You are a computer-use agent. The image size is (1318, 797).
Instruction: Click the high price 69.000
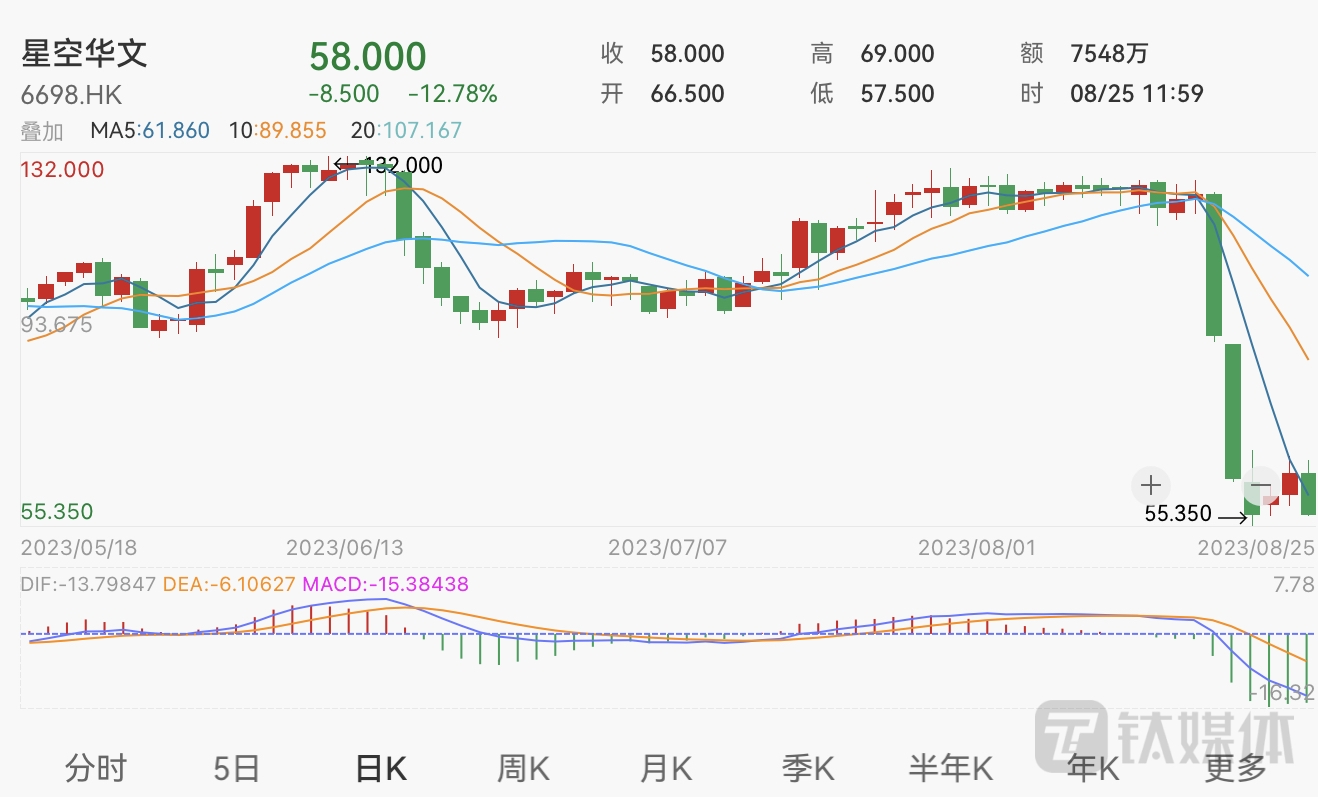tap(897, 53)
